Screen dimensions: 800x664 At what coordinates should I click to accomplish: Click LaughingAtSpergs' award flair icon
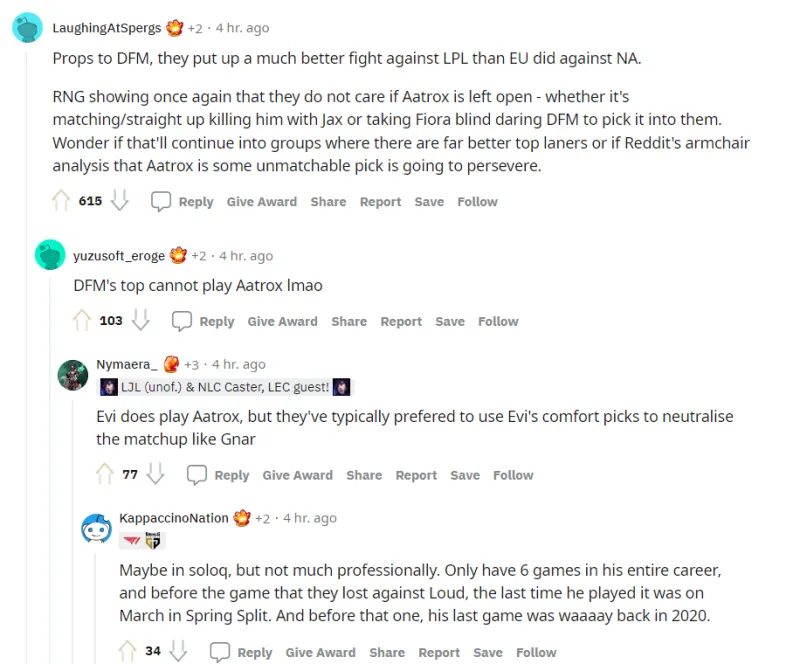pos(174,28)
